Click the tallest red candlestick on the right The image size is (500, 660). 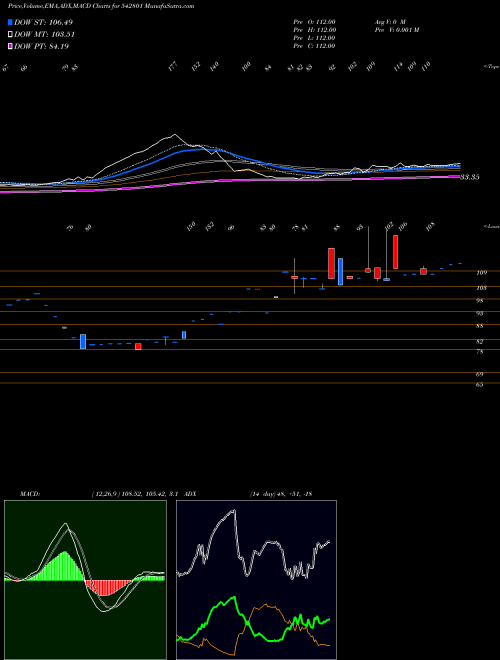coord(396,252)
